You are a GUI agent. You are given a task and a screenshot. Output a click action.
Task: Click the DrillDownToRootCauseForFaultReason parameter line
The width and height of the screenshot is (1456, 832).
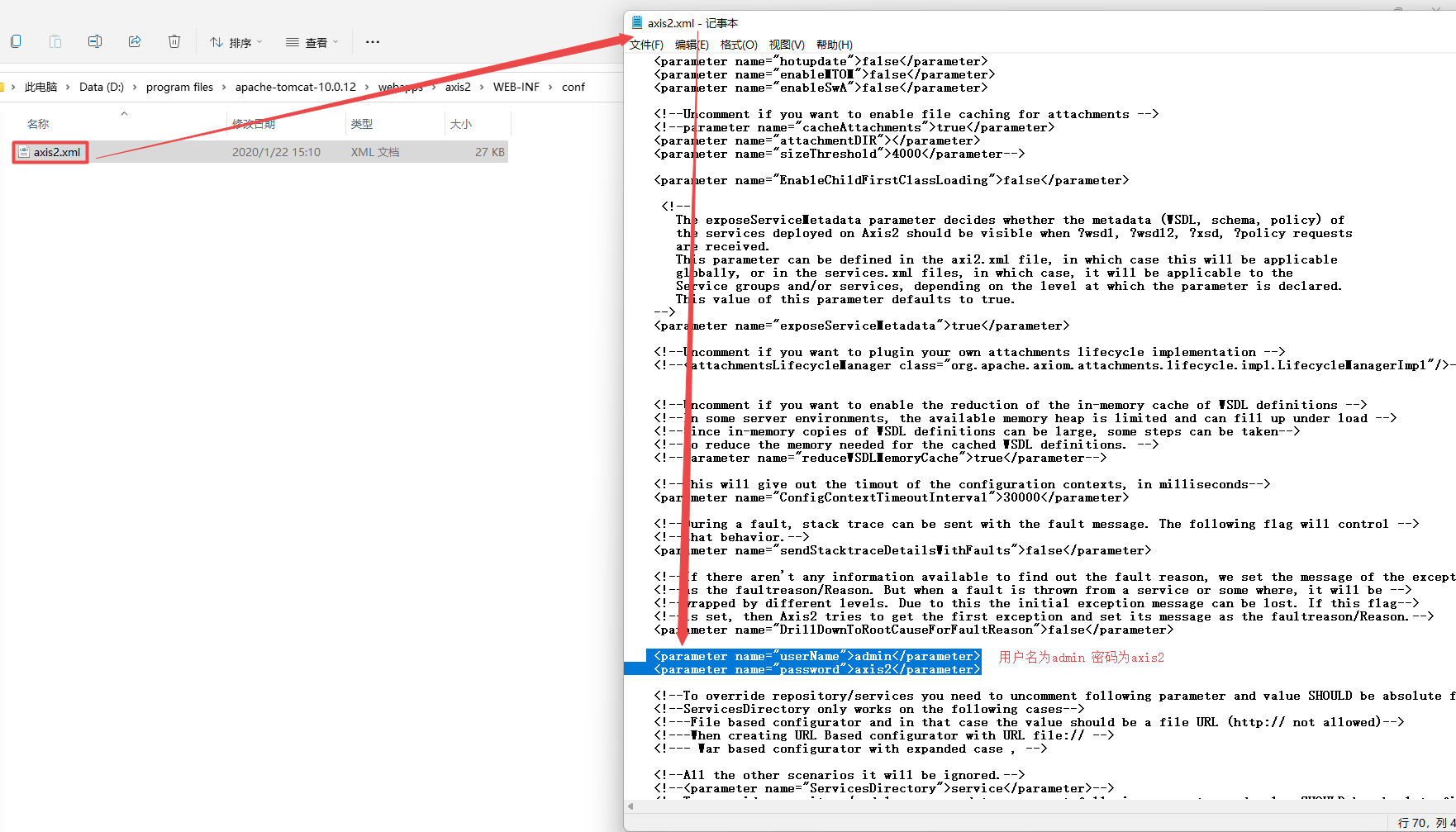[x=914, y=630]
